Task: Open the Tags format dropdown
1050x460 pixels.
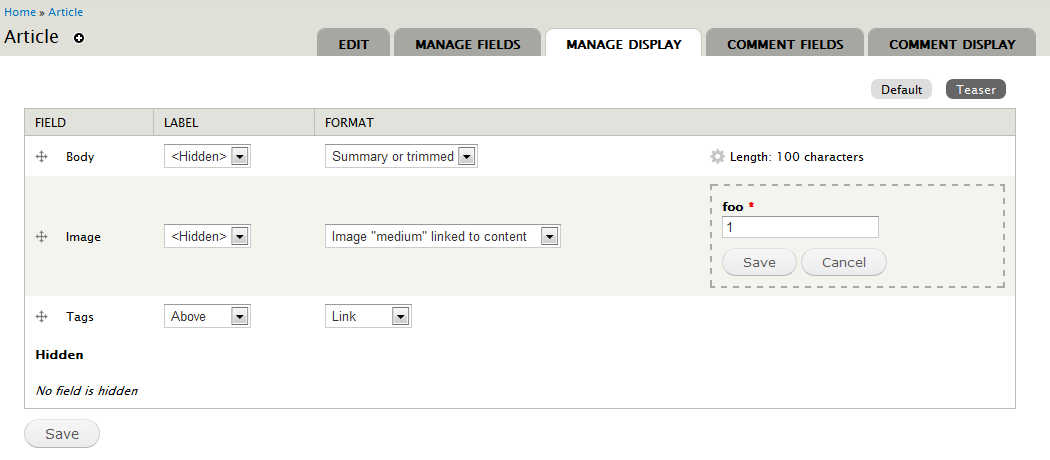Action: point(368,317)
